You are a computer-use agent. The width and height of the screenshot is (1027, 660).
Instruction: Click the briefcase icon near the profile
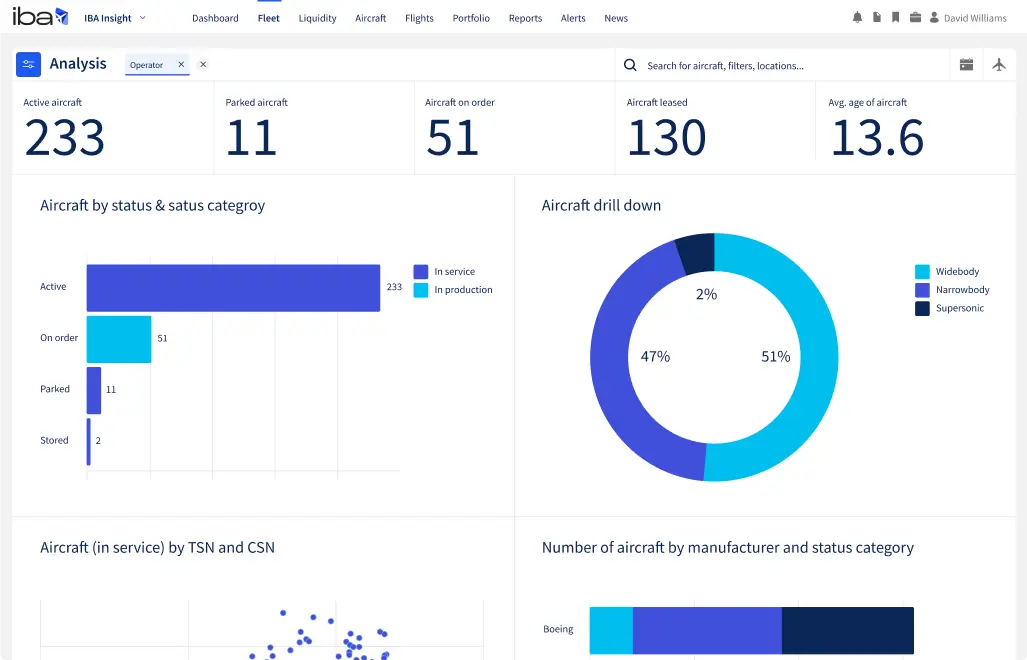point(916,17)
